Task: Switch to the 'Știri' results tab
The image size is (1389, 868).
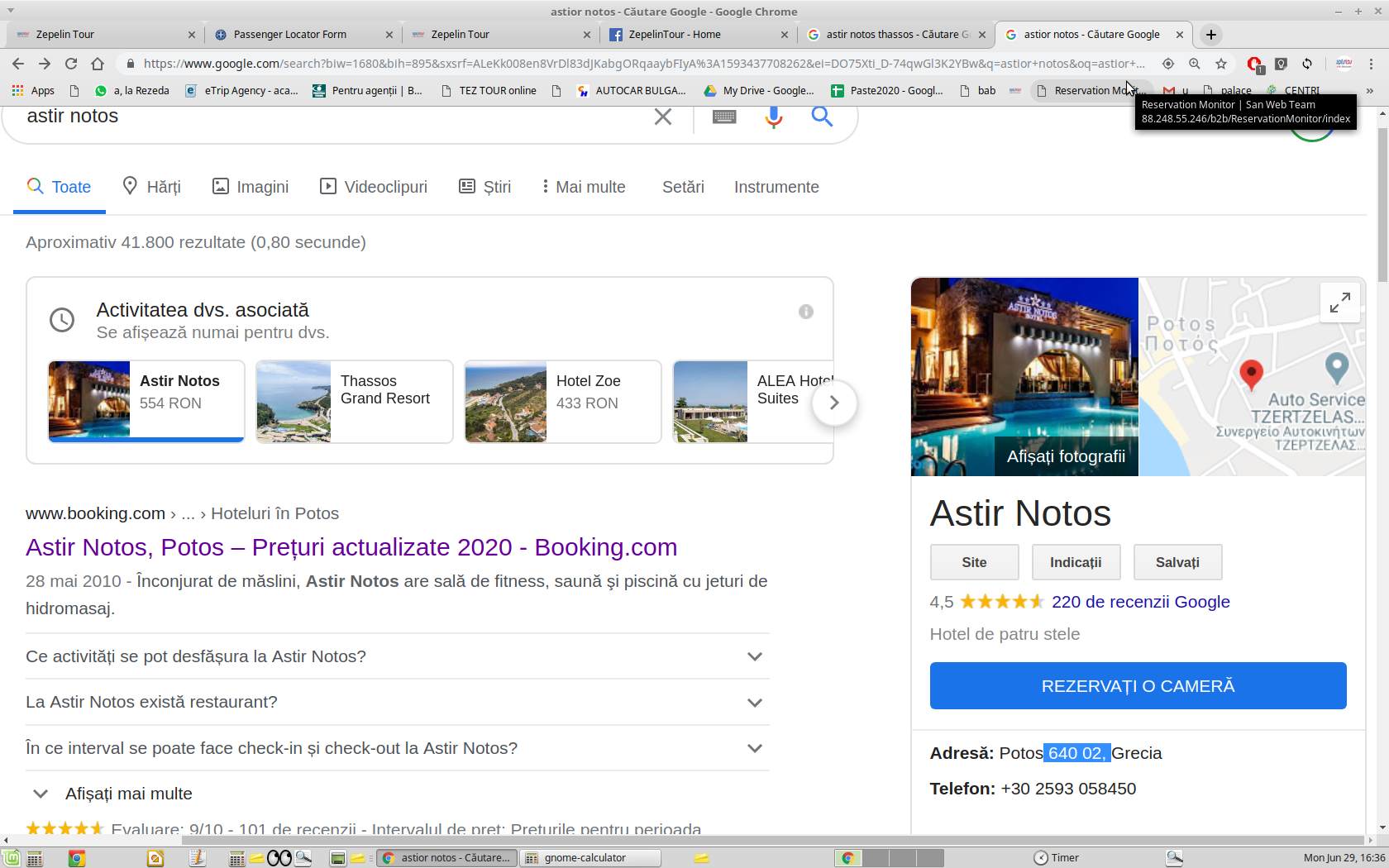Action: (485, 187)
